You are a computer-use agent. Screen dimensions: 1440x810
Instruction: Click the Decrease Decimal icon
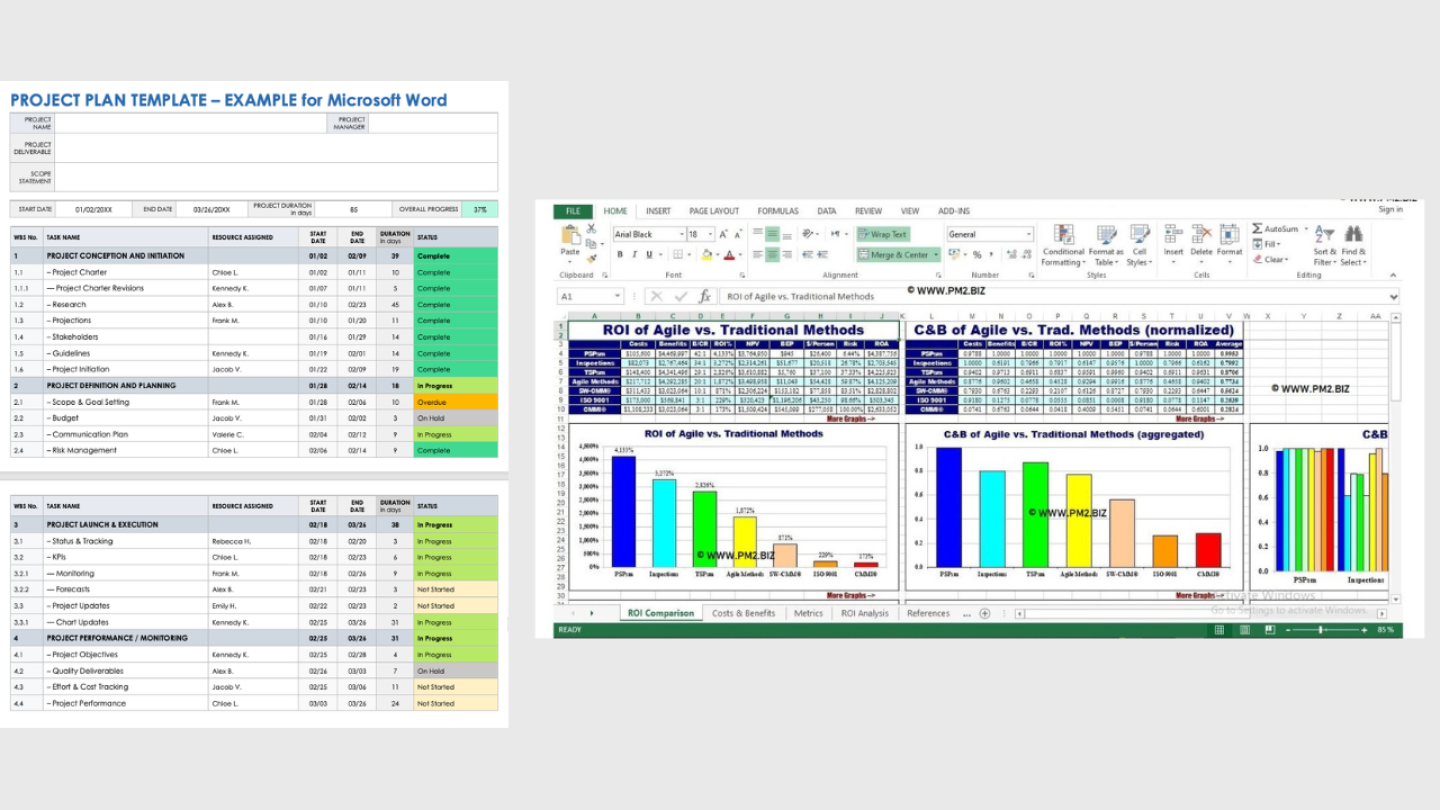[x=1027, y=254]
